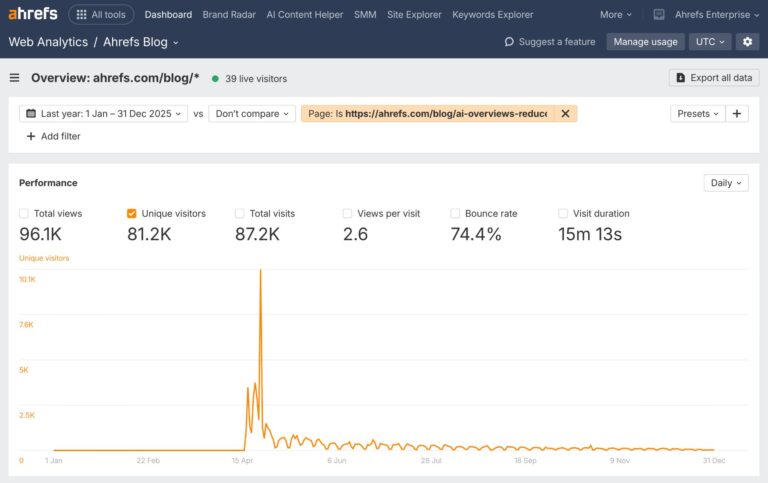Click the monitor icon in top bar

pos(659,15)
